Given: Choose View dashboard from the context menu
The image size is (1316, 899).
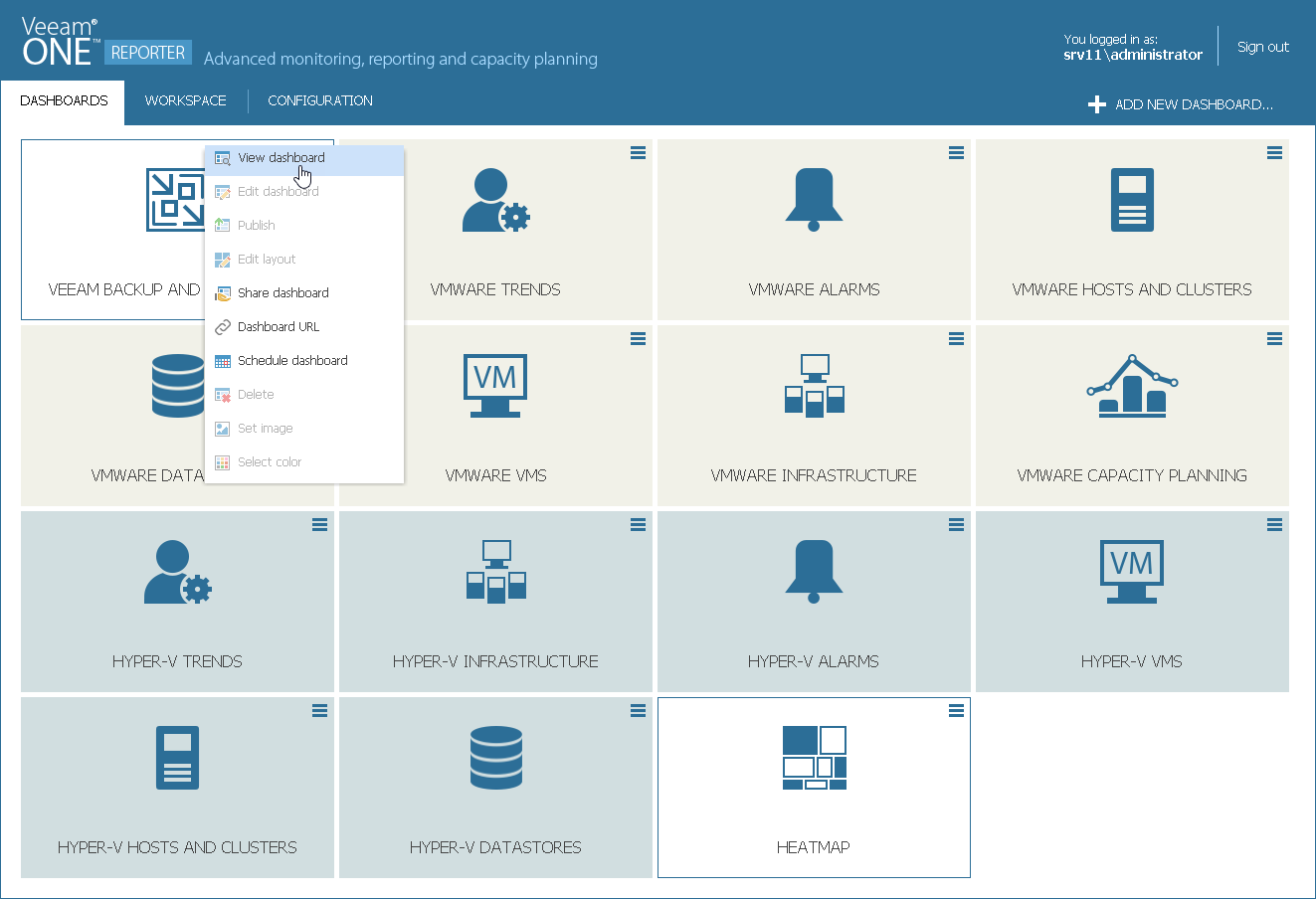Looking at the screenshot, I should pyautogui.click(x=304, y=158).
